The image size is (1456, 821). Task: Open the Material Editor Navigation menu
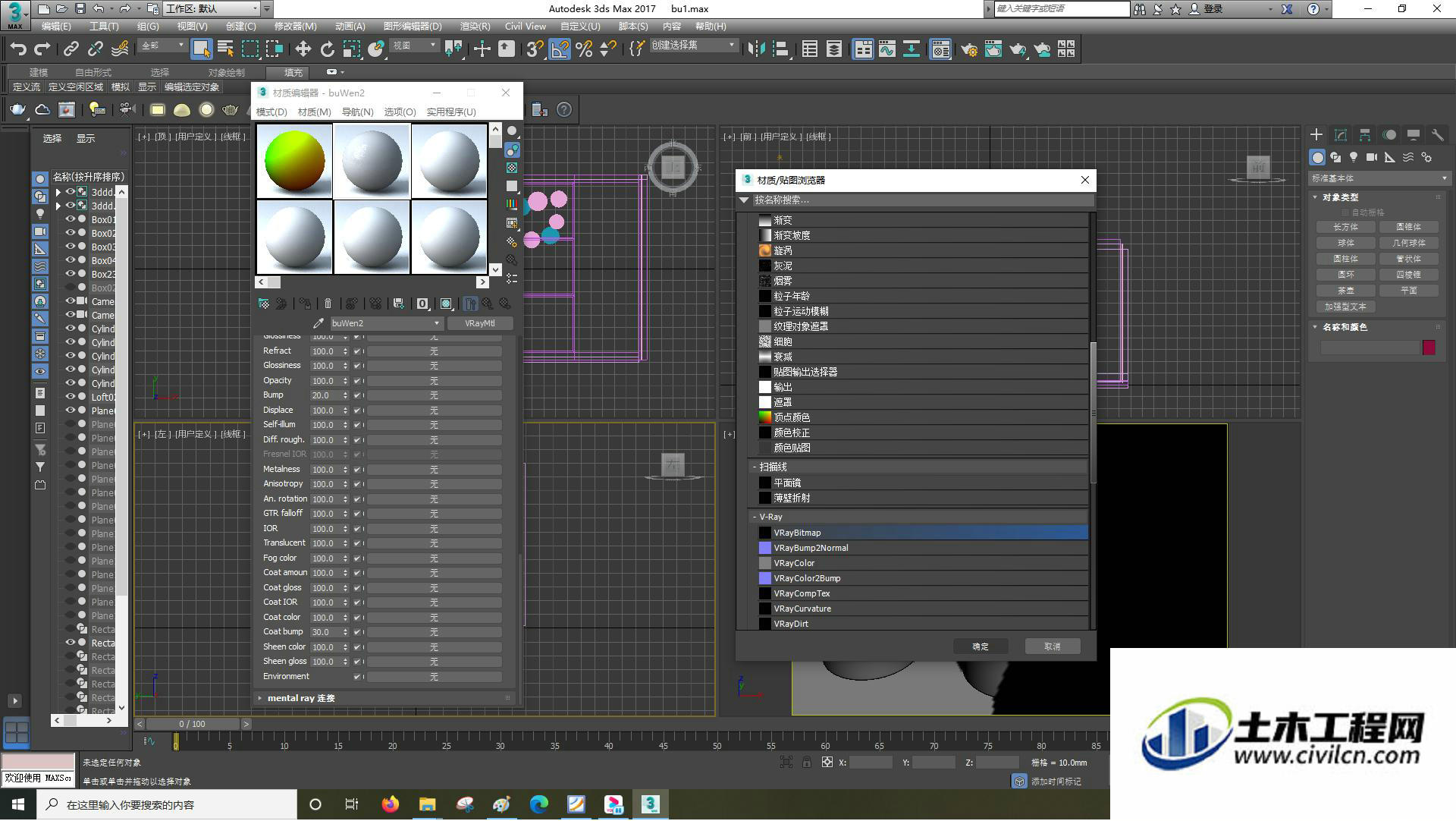click(x=357, y=112)
